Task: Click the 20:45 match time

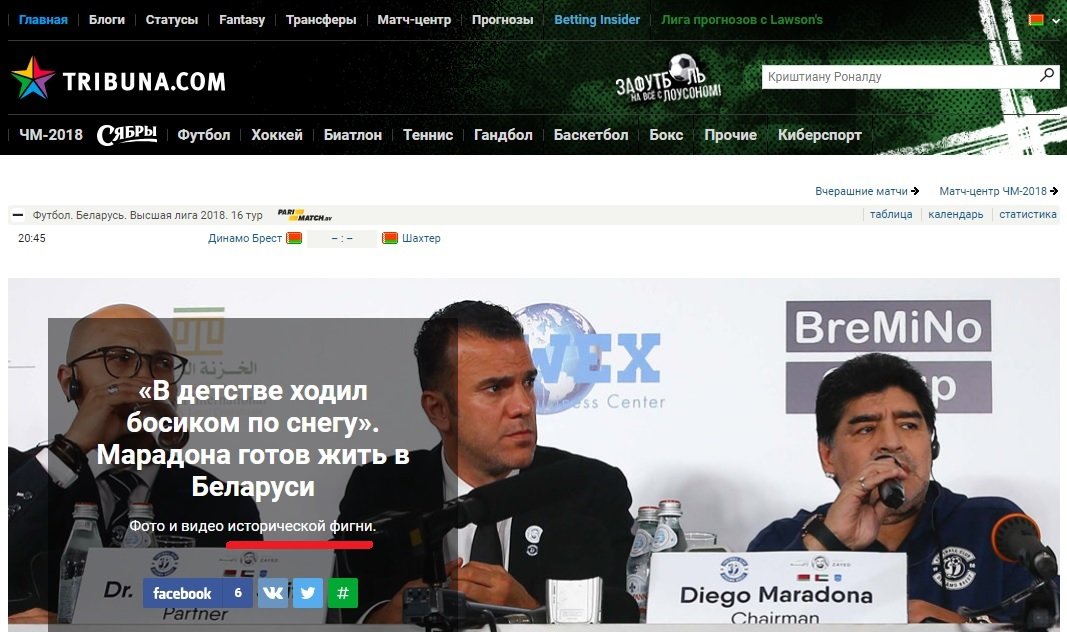Action: [32, 238]
